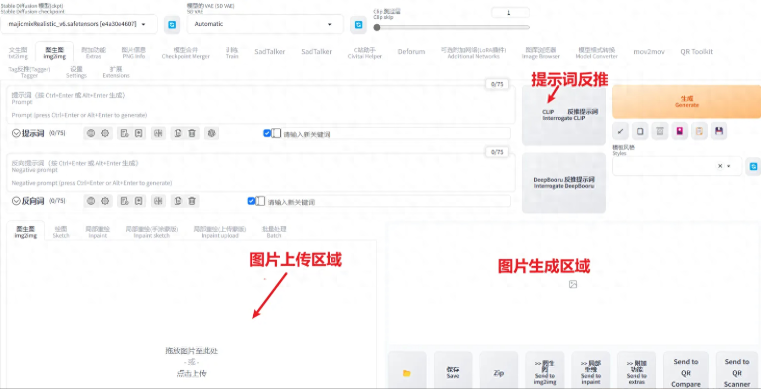Image resolution: width=761 pixels, height=389 pixels.
Task: Clear the negative prompt with the 反向词 trash icon
Action: 192,201
